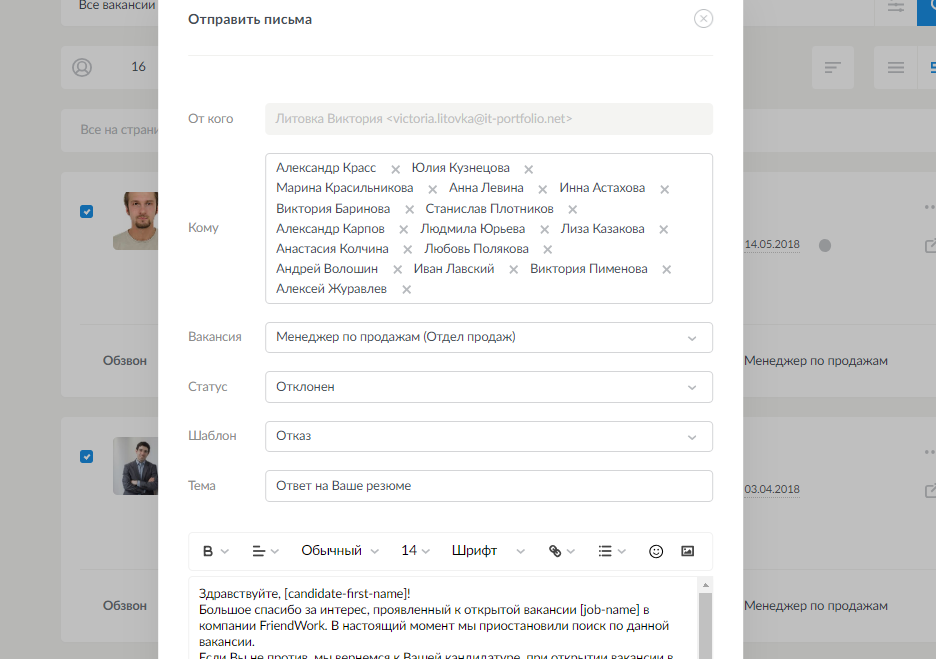
Task: Remove Александр Красс from recipients
Action: click(396, 169)
